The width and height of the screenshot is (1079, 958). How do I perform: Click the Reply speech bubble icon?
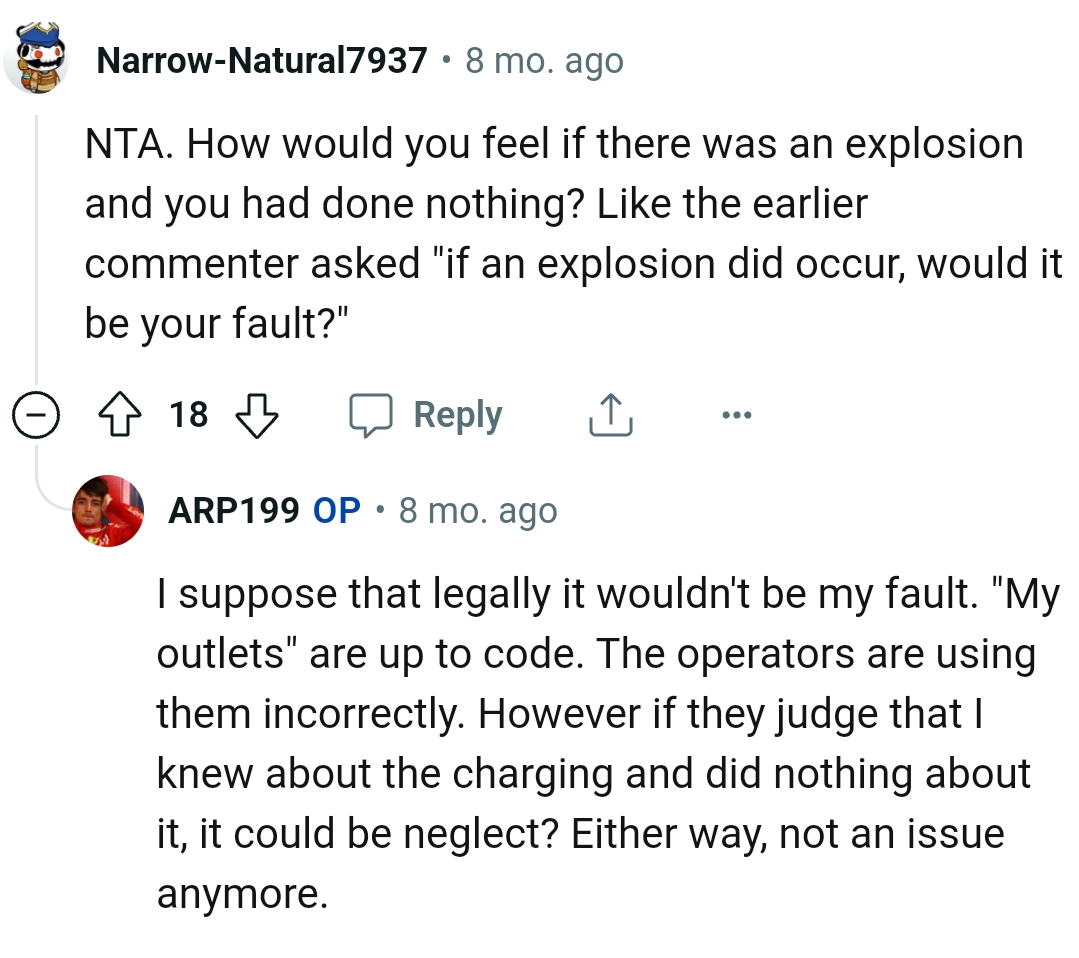point(370,415)
